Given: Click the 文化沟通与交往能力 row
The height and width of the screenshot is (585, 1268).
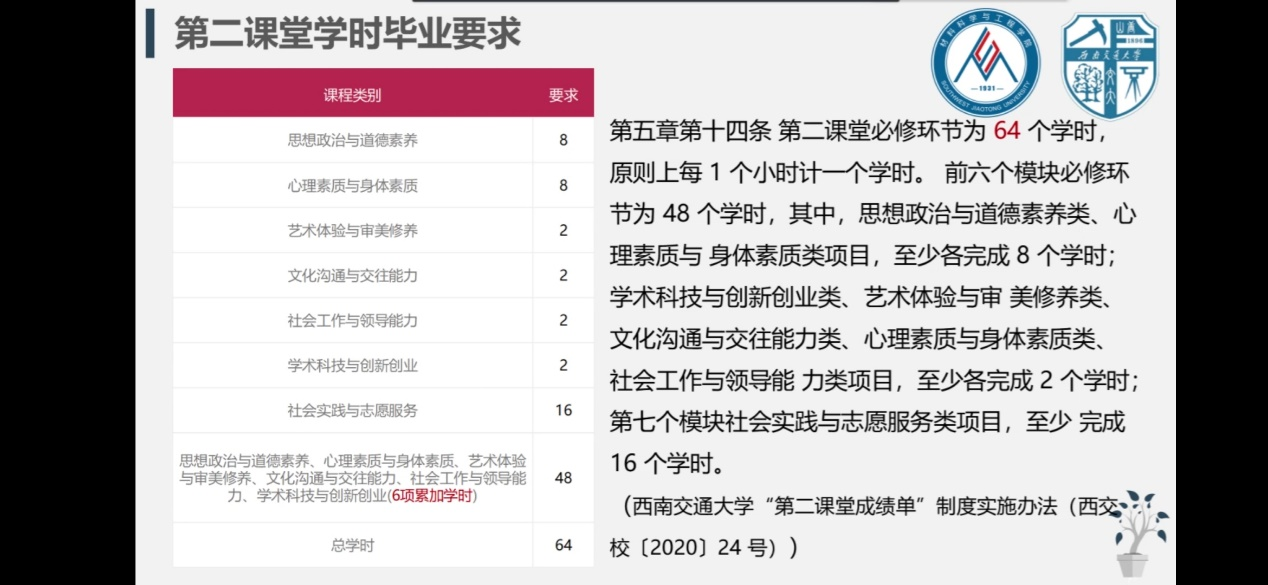Looking at the screenshot, I should (352, 275).
